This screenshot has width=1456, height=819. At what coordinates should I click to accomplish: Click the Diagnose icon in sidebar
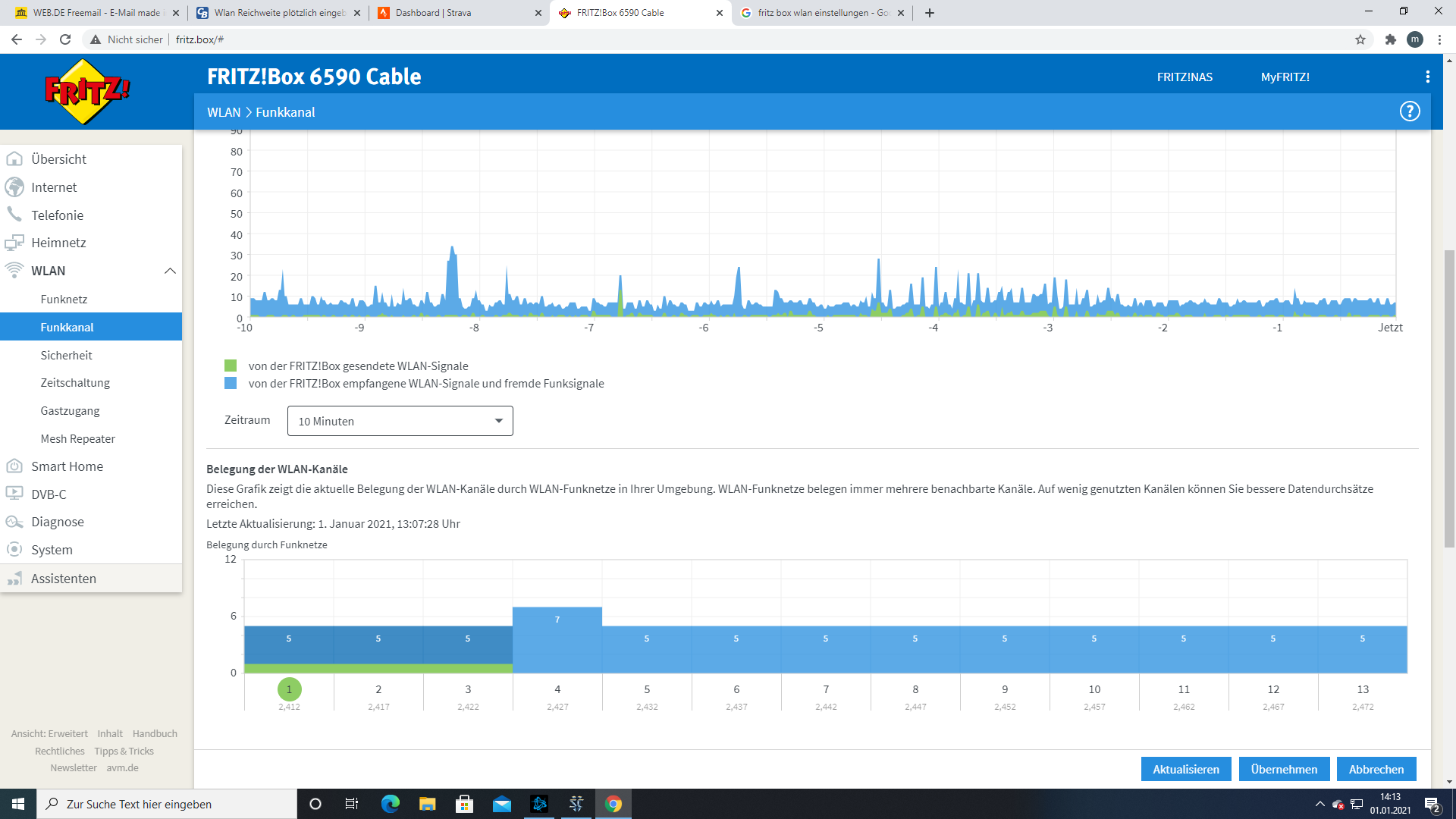14,522
